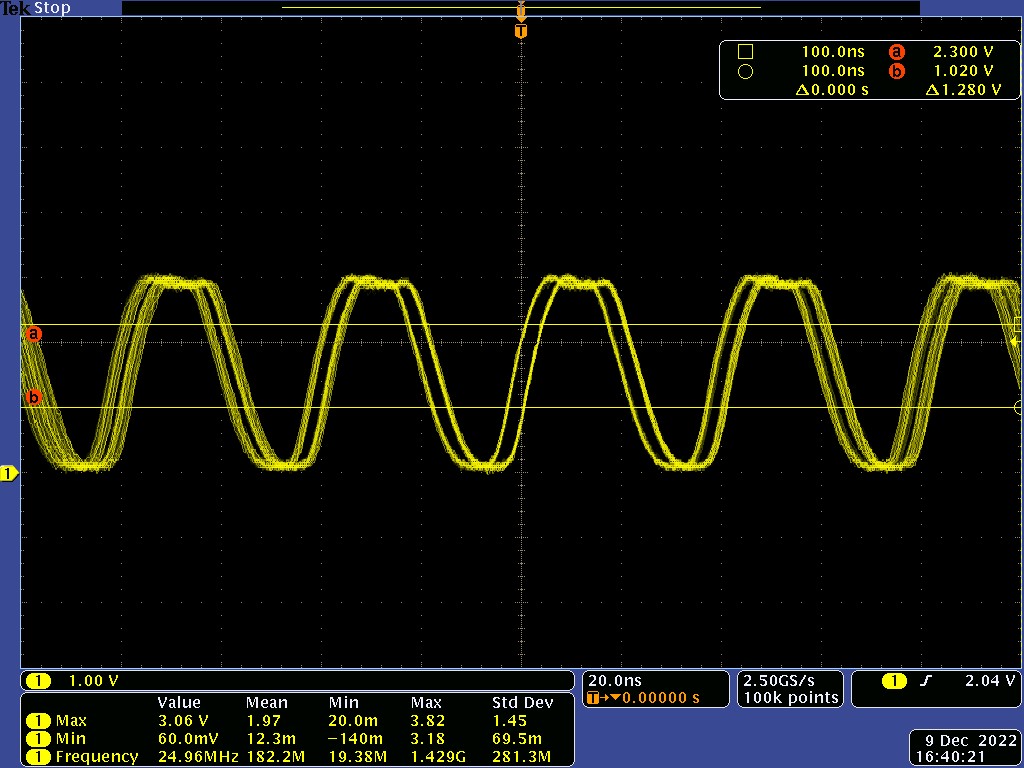Click the Tek Stop acquisition status

(36, 8)
